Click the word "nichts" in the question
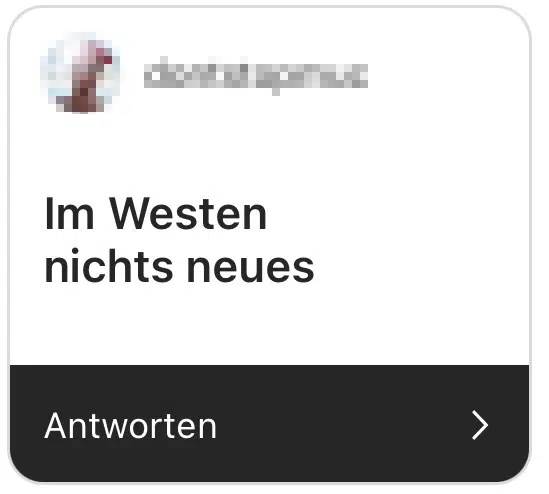Screen dimensions: 549x494 click(109, 265)
